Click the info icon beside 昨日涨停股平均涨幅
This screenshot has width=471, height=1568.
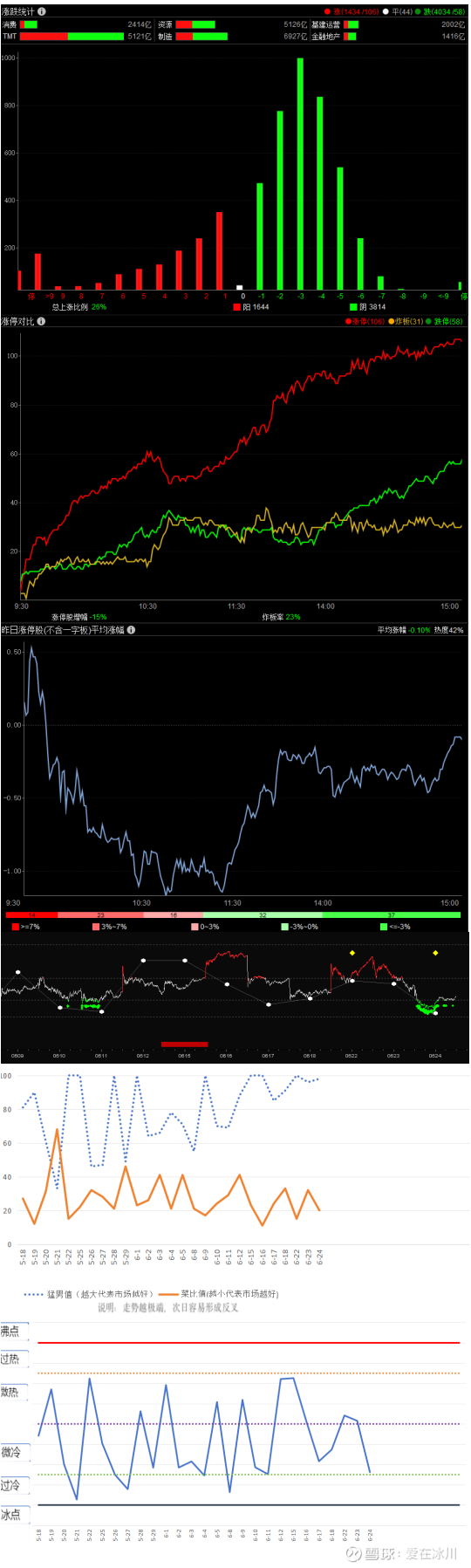coord(131,629)
